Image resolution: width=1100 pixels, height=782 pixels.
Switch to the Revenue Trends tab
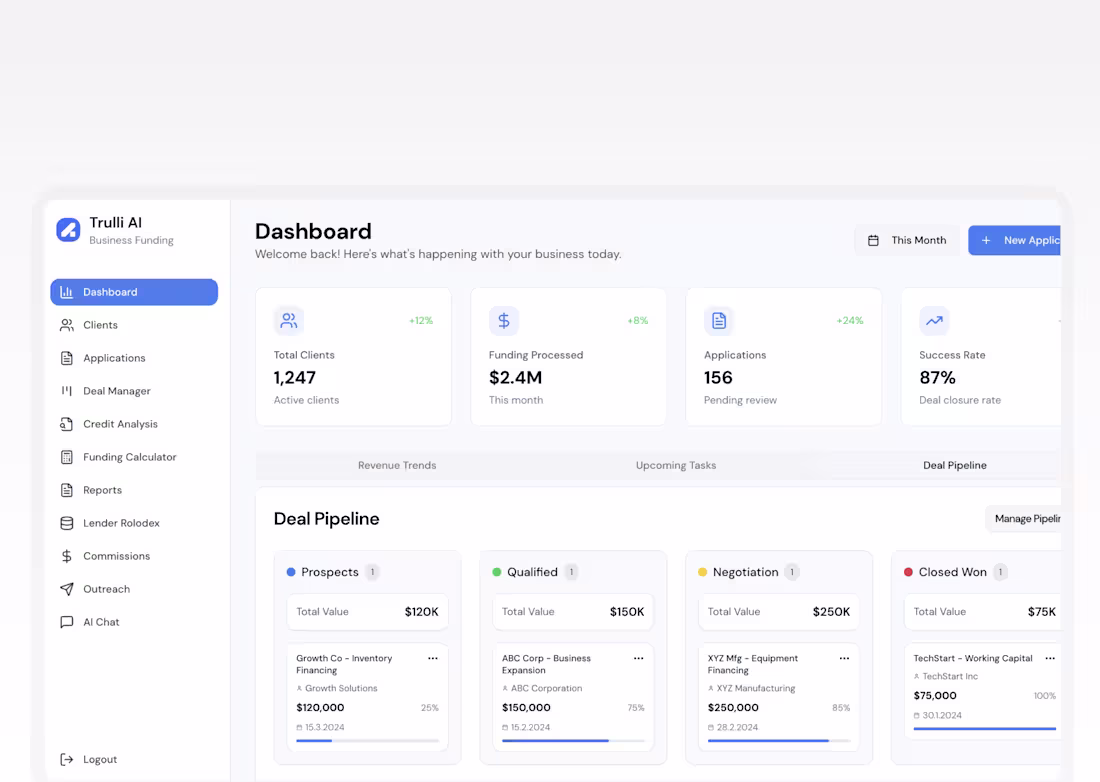pyautogui.click(x=396, y=465)
